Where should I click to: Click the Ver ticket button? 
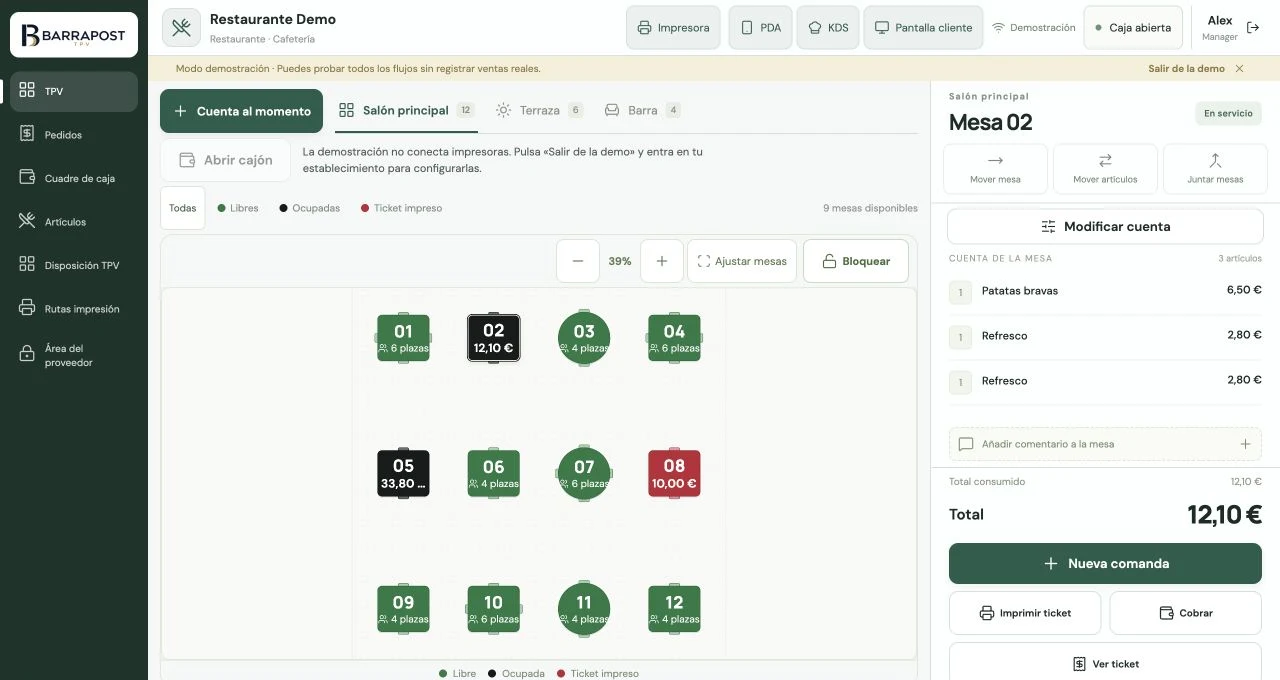tap(1105, 664)
